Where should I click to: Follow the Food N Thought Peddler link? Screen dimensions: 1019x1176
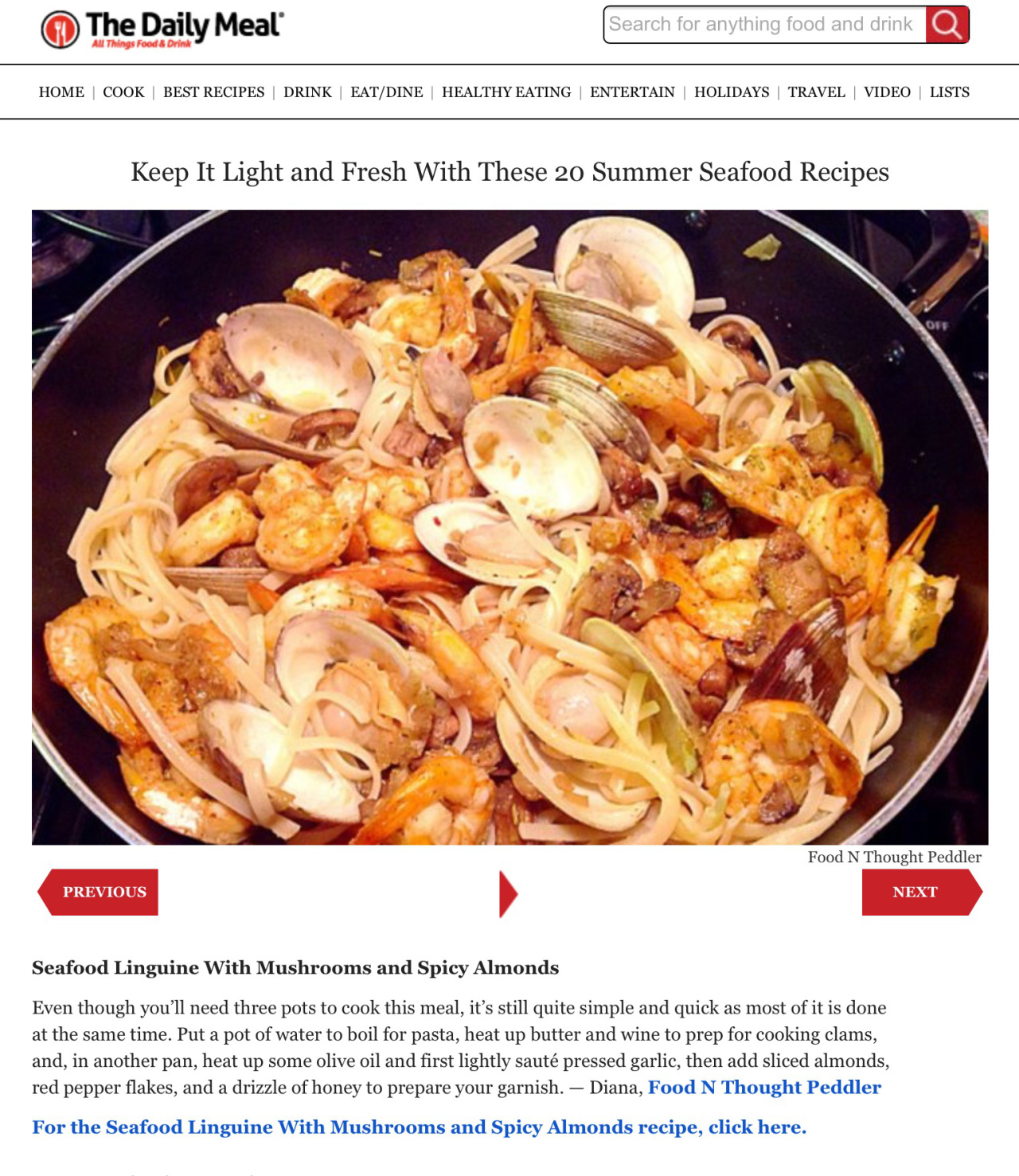point(764,1088)
